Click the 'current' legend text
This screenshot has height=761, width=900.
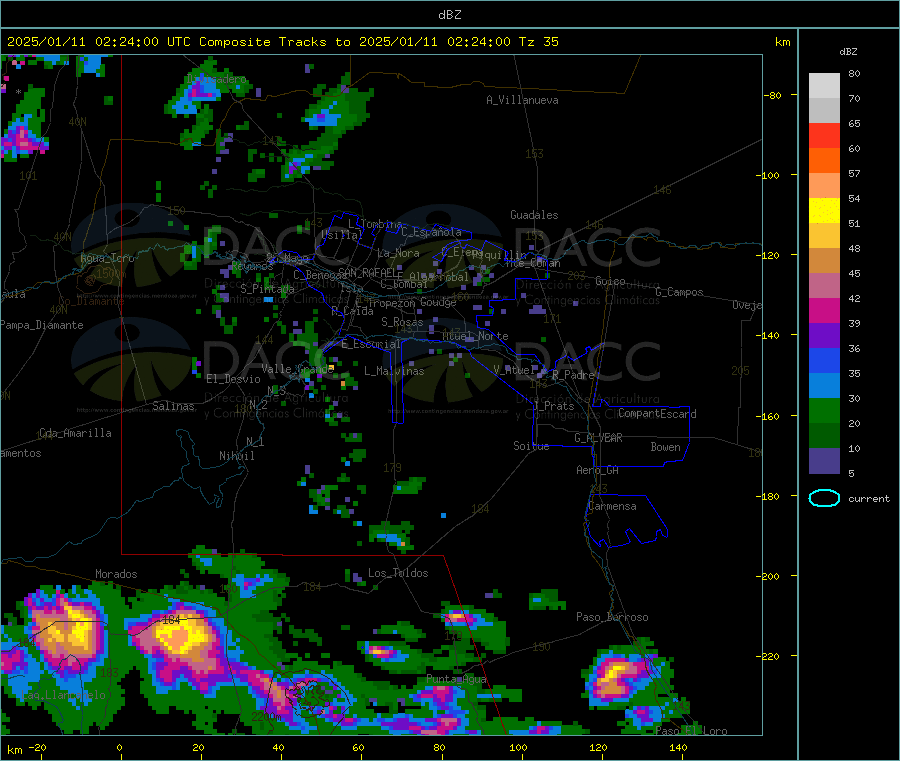point(869,499)
